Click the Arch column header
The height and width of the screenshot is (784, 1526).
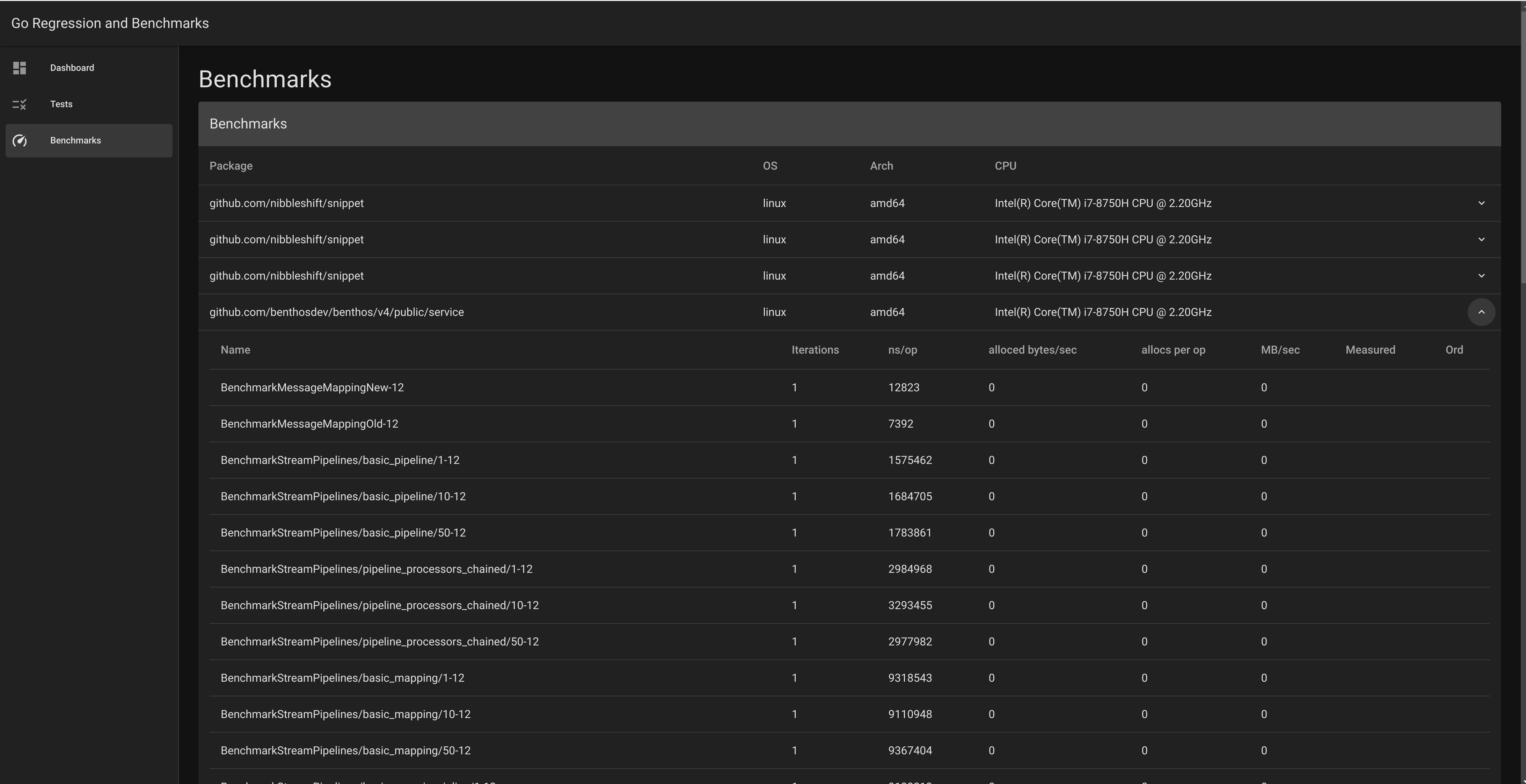[882, 166]
